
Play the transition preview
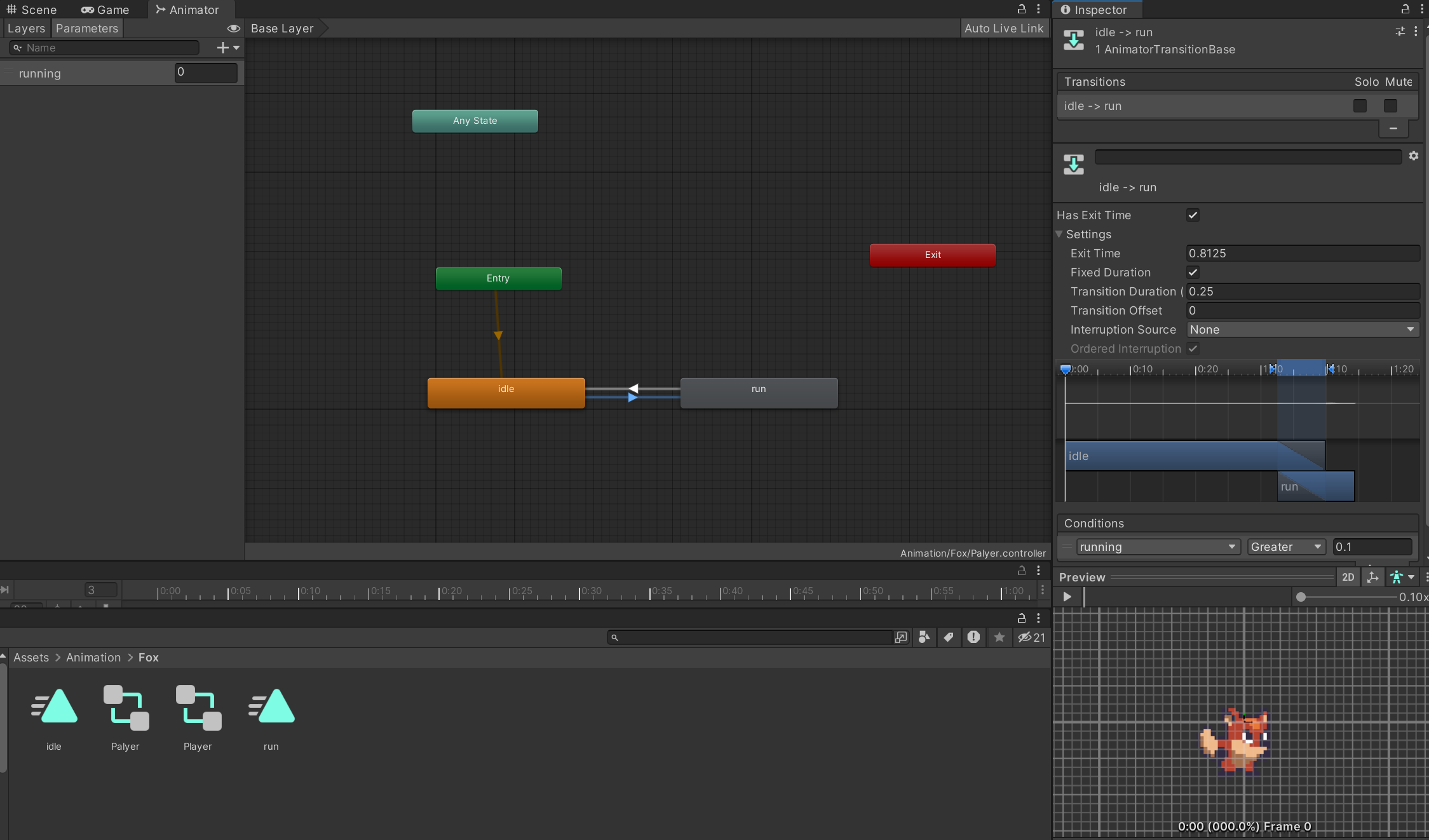tap(1067, 597)
